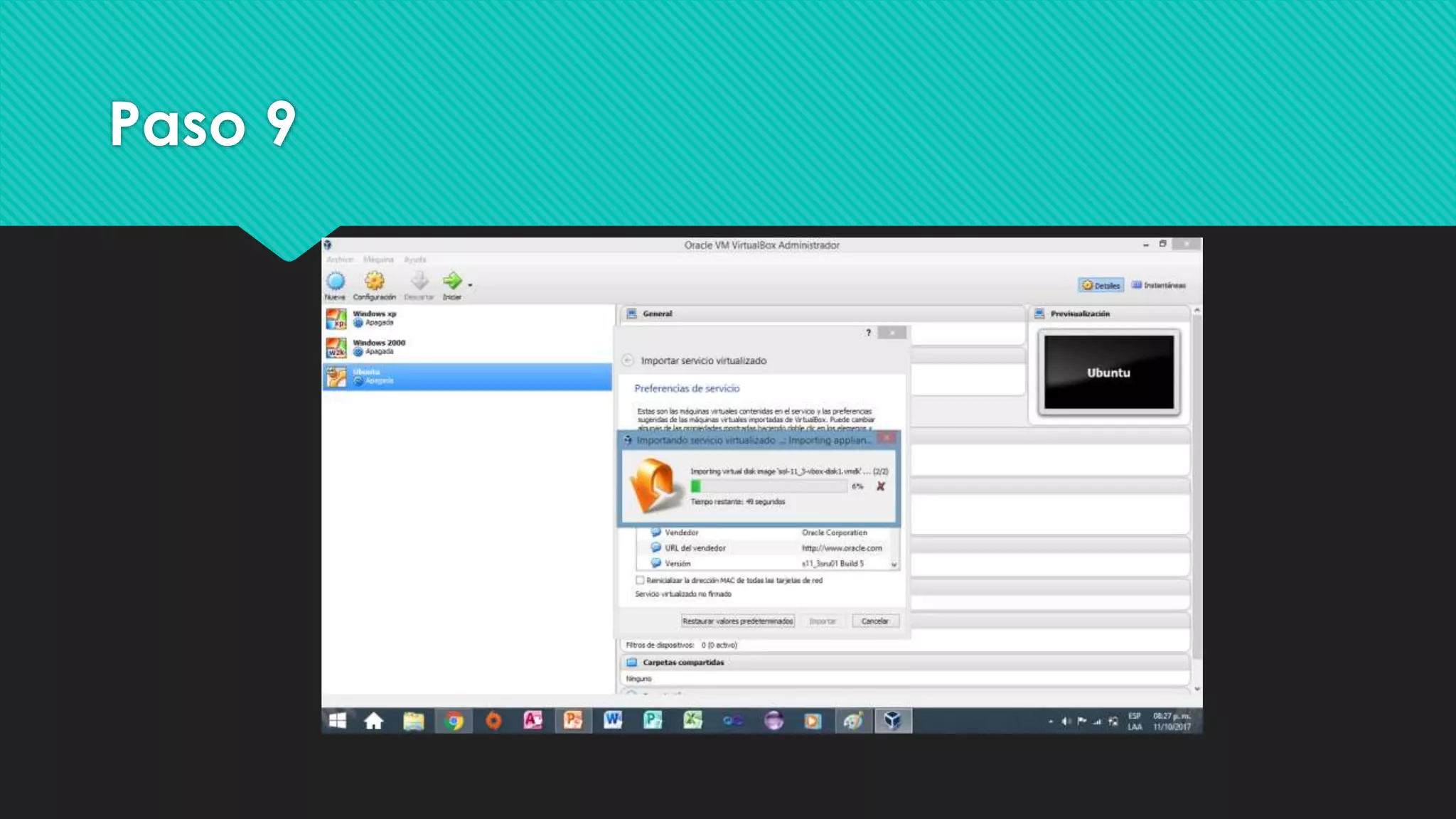Open the Archivo menu
1456x819 pixels.
click(x=339, y=259)
